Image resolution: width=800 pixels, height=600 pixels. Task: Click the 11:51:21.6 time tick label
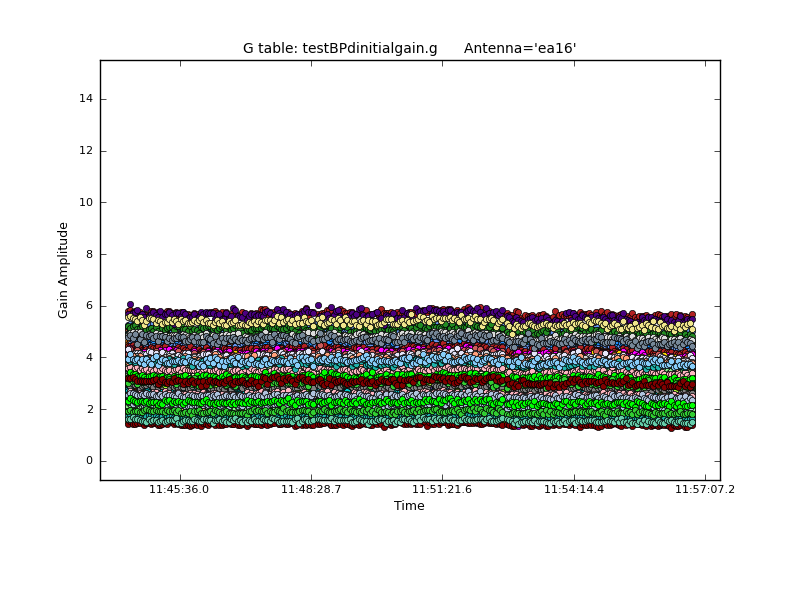[442, 490]
